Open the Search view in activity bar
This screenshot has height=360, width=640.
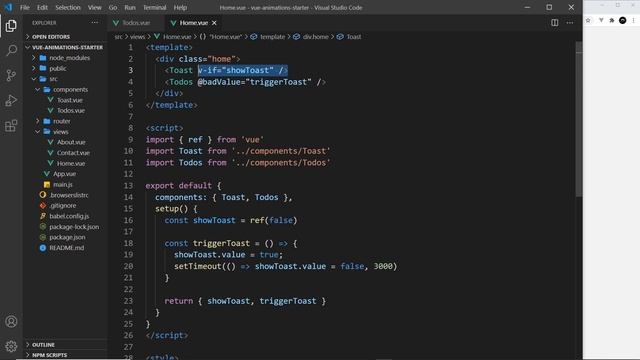[x=11, y=51]
